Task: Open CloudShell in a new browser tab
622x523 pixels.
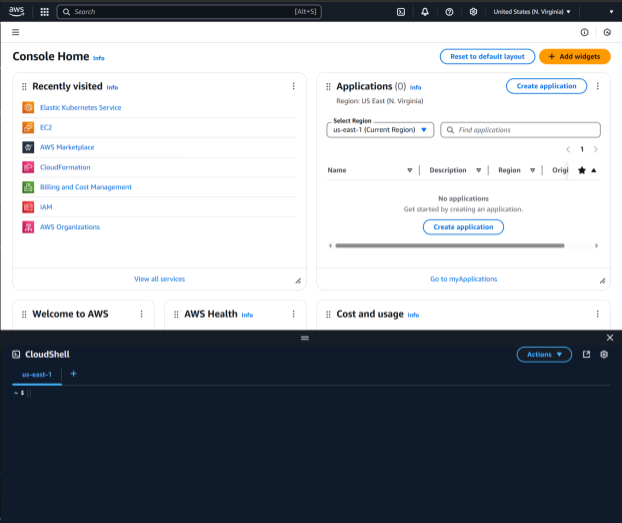Action: 586,354
